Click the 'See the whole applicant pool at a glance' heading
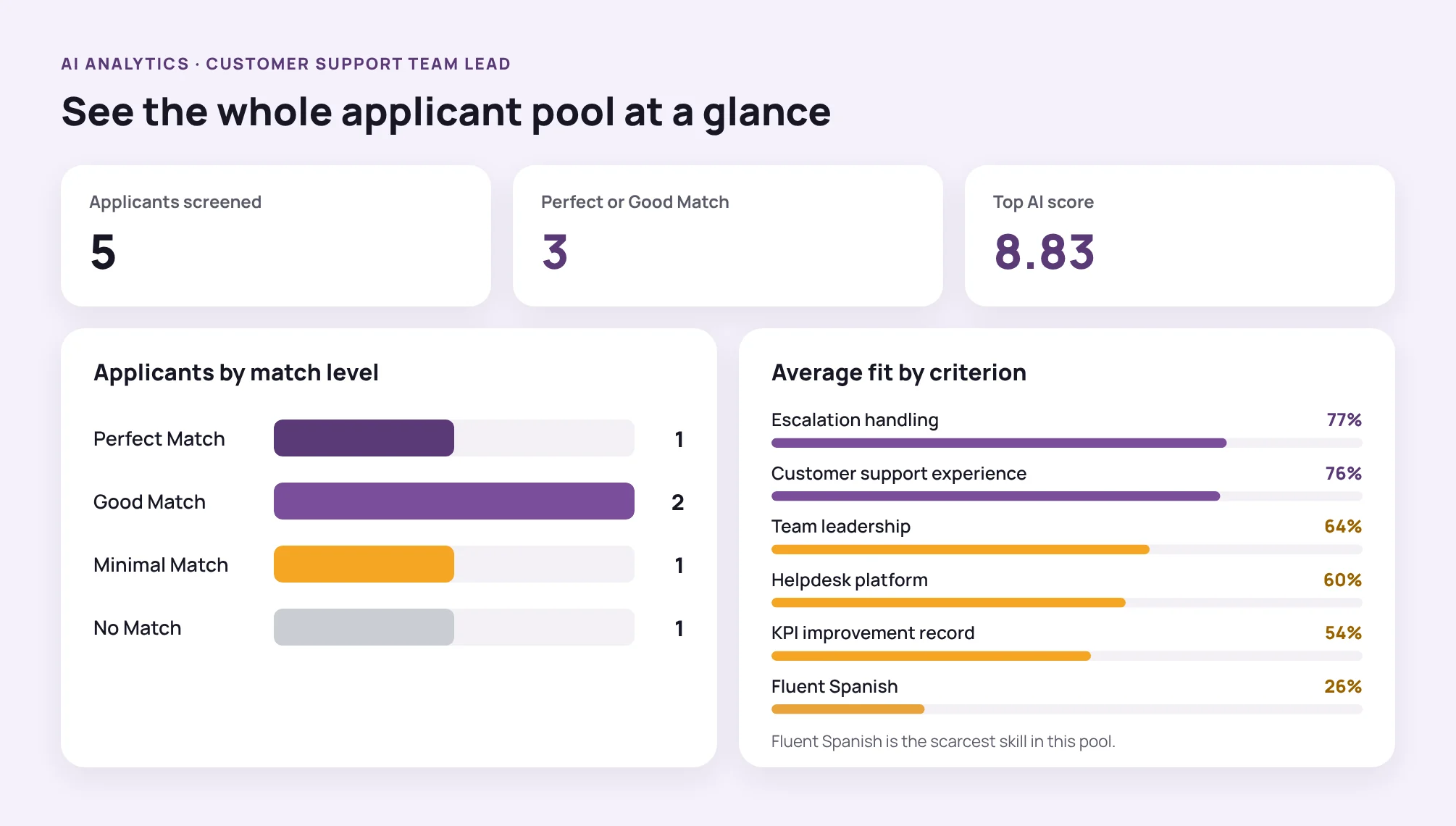The height and width of the screenshot is (826, 1456). [x=445, y=112]
